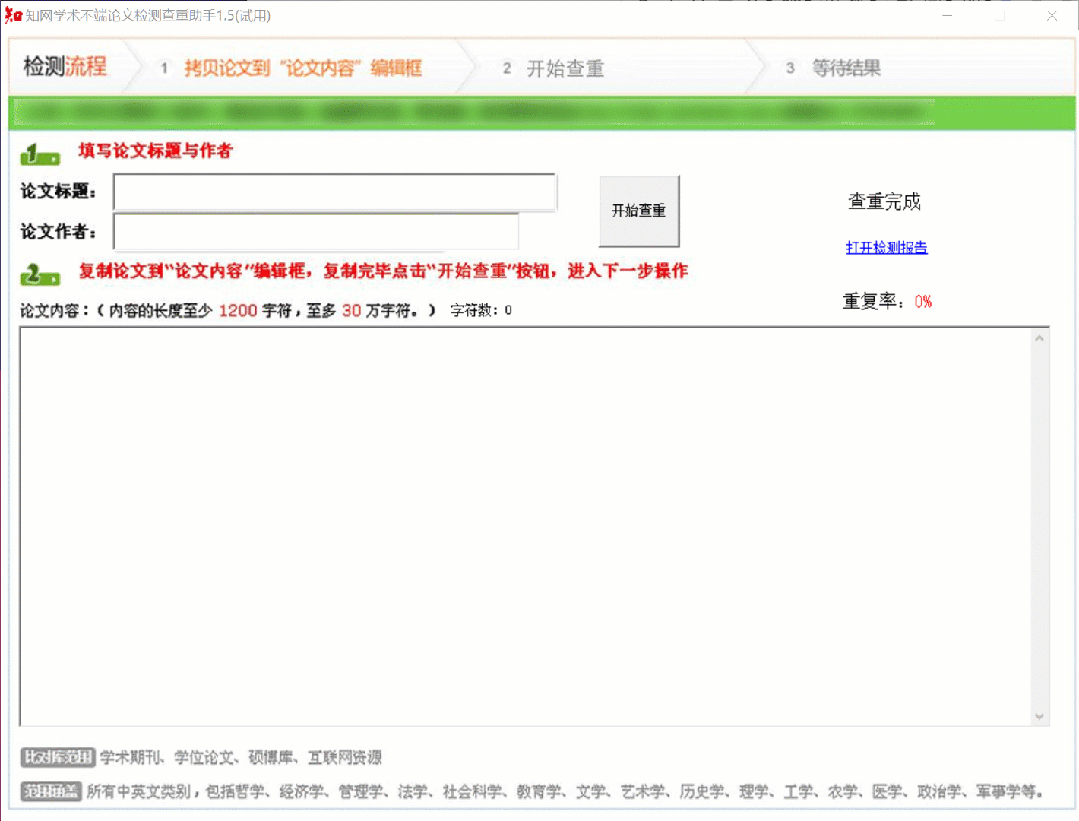
Task: Focus the 论文作者 input field
Action: tap(316, 232)
